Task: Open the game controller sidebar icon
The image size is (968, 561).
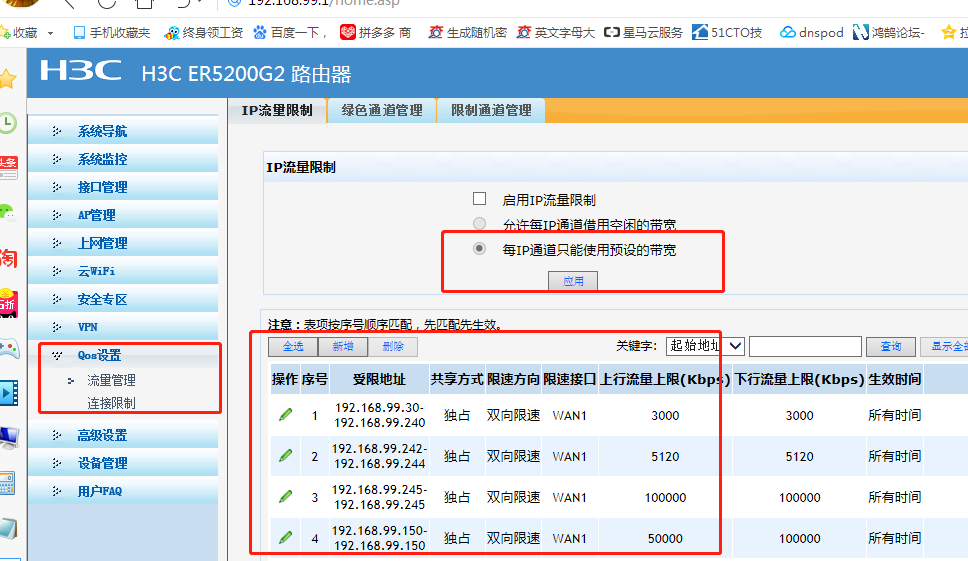Action: [x=9, y=349]
